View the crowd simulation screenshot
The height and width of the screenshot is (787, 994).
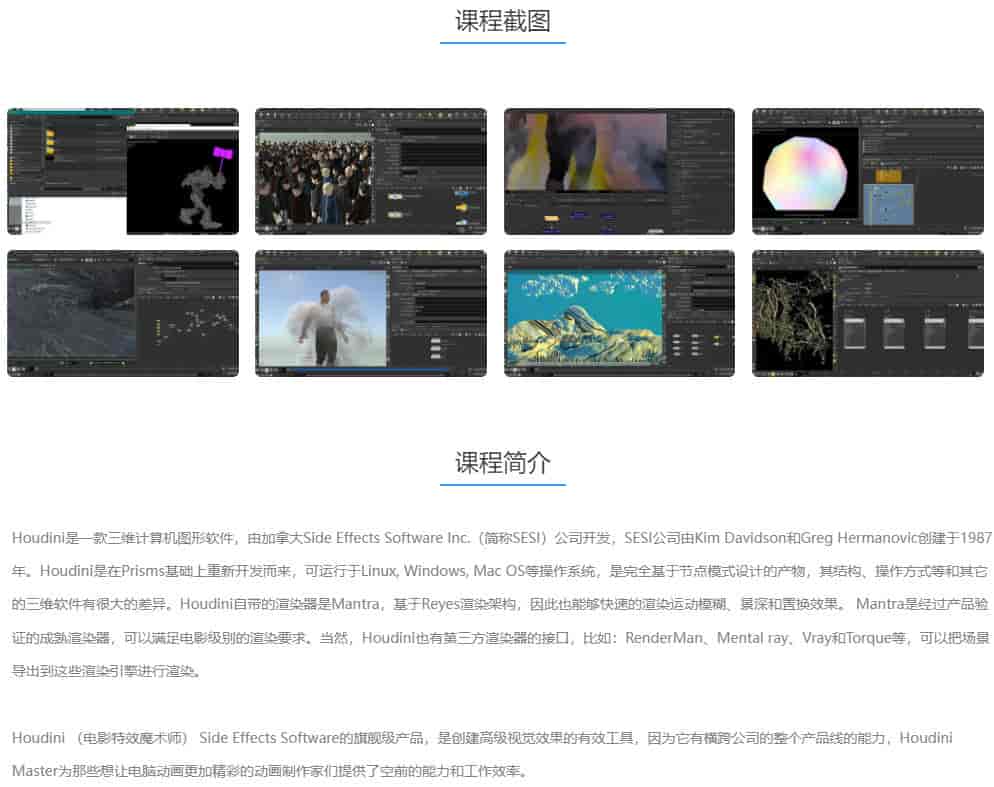pyautogui.click(x=370, y=170)
